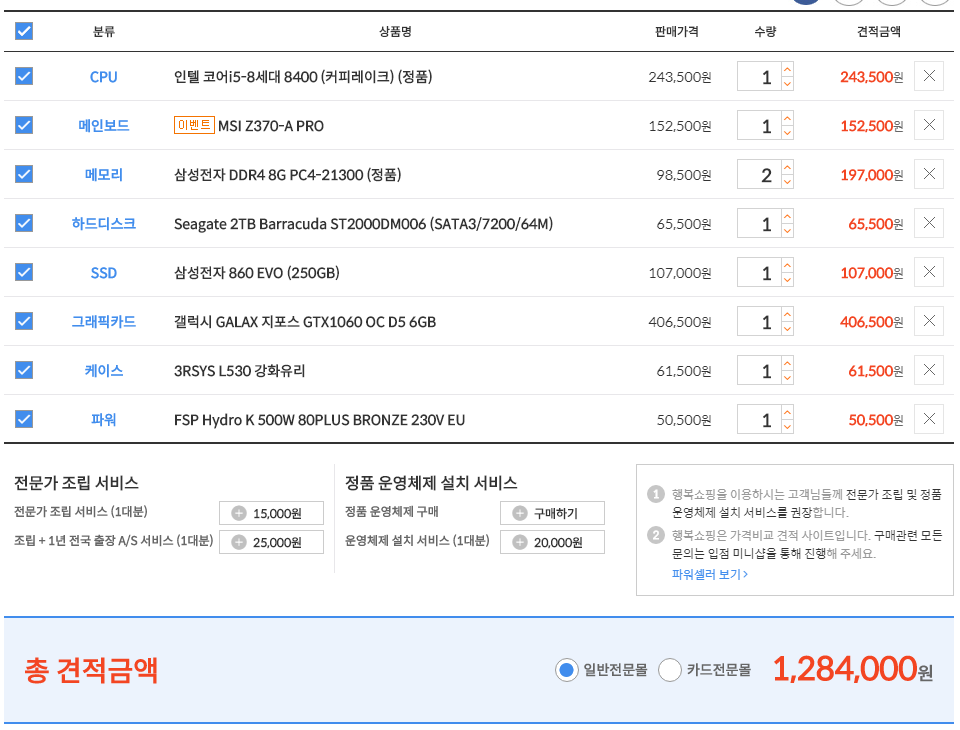The height and width of the screenshot is (730, 960).
Task: Open the 파워 category link
Action: pyautogui.click(x=103, y=420)
